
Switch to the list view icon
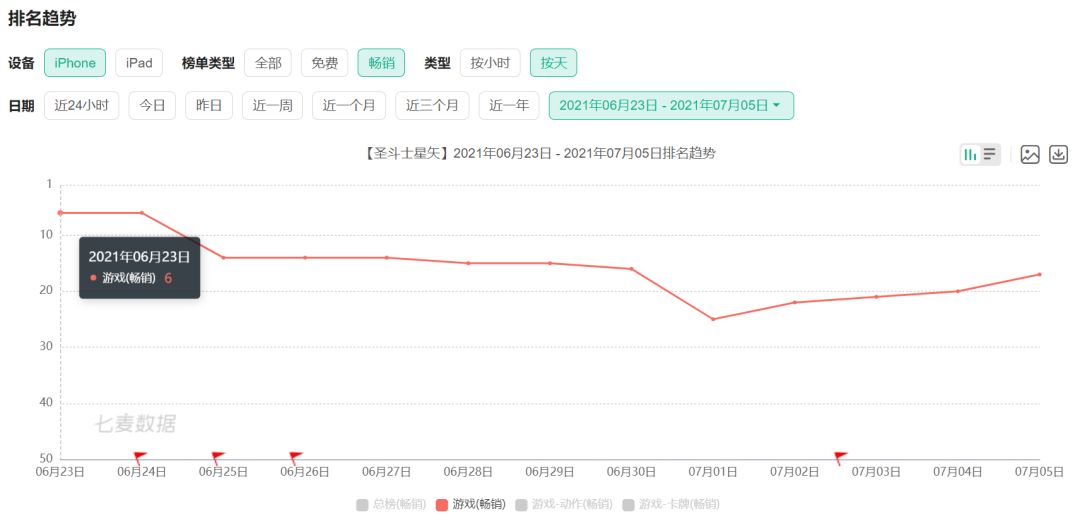click(989, 154)
